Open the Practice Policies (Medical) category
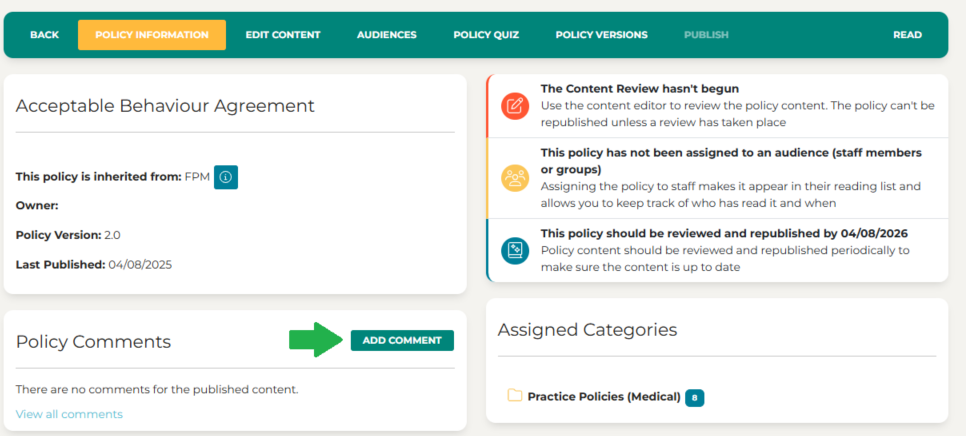 604,397
